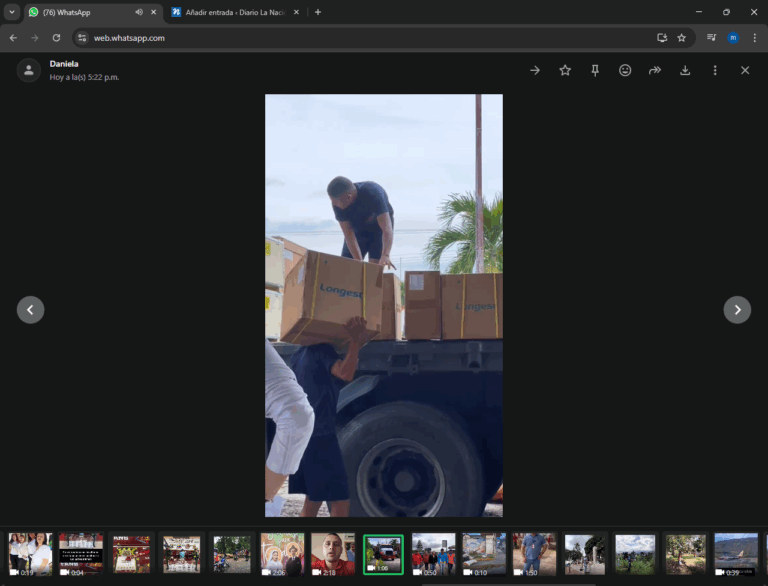The image size is (768, 586).
Task: Open the 0:04 video thumbnail
Action: click(81, 554)
